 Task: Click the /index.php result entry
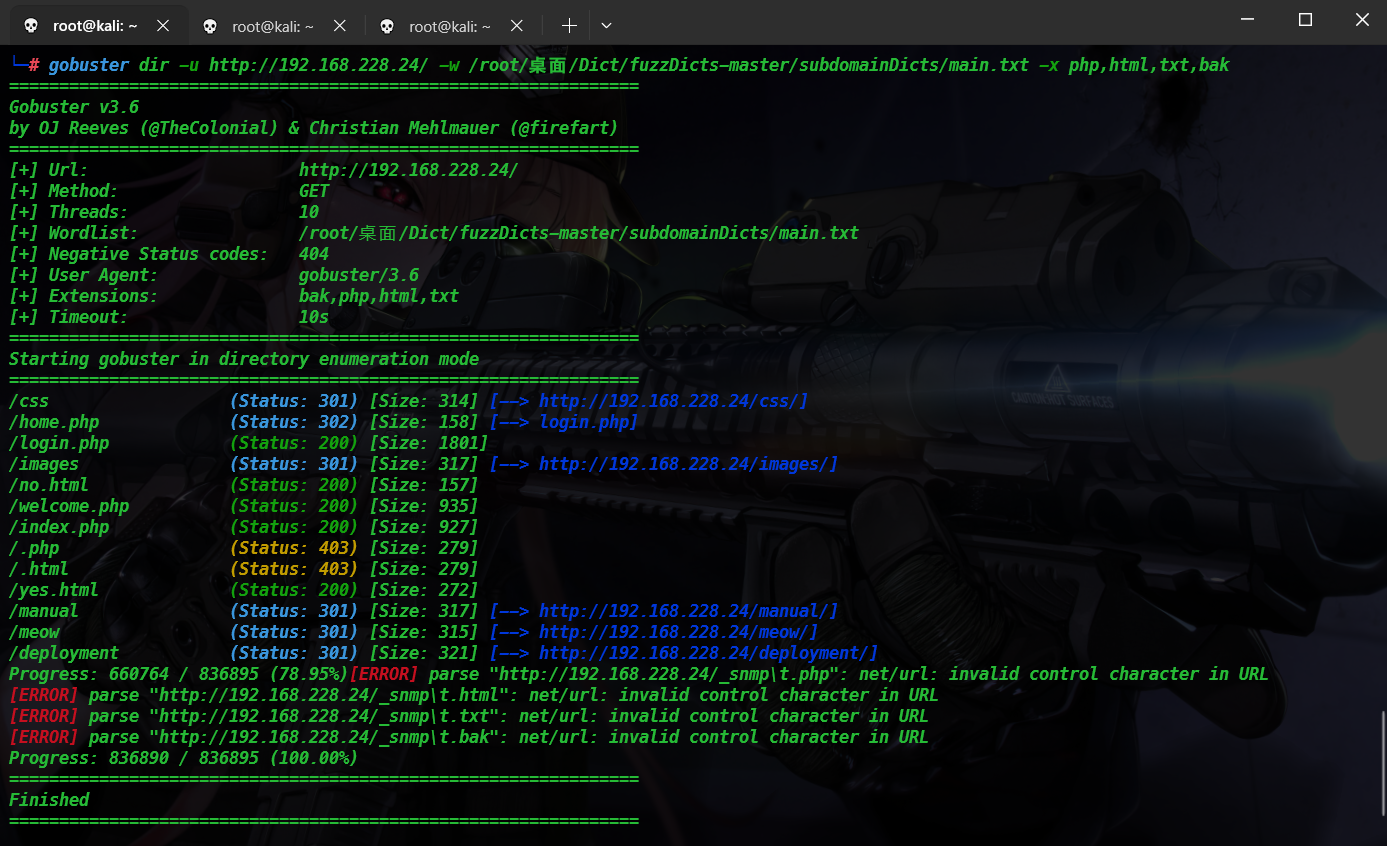(59, 527)
